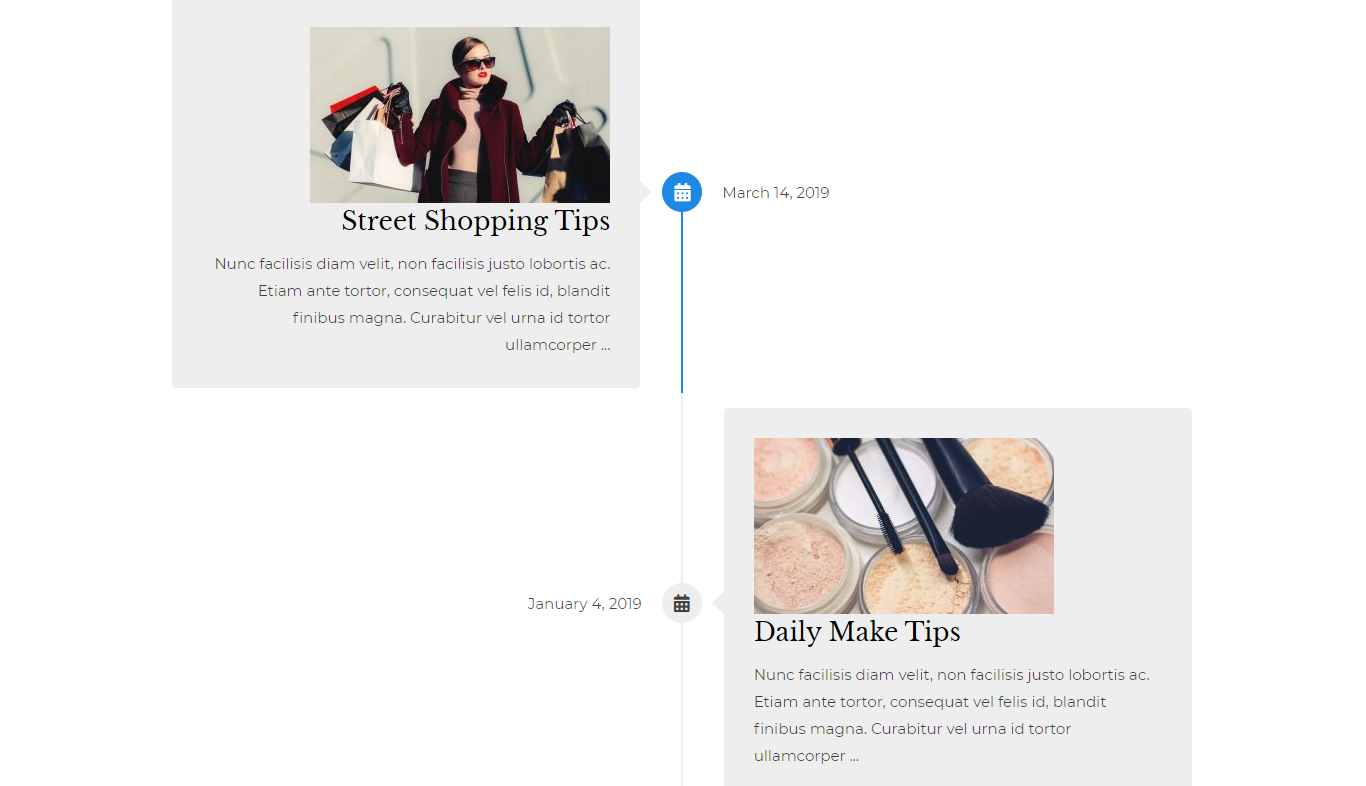This screenshot has width=1366, height=786.
Task: Click the blue calendar icon for March 14
Action: pyautogui.click(x=682, y=192)
